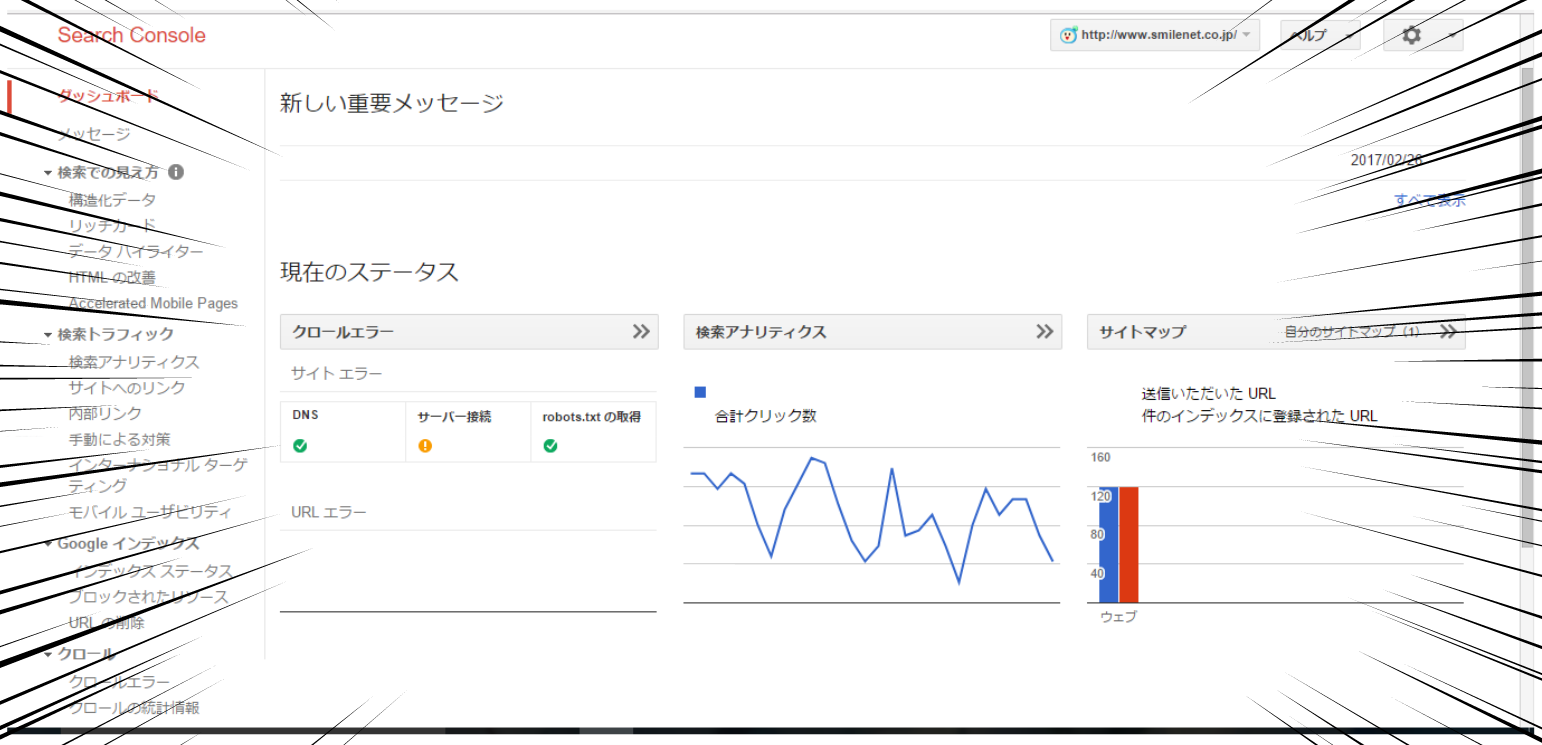Image resolution: width=1542 pixels, height=745 pixels.
Task: Click the site favicon in property selector
Action: click(x=1069, y=35)
